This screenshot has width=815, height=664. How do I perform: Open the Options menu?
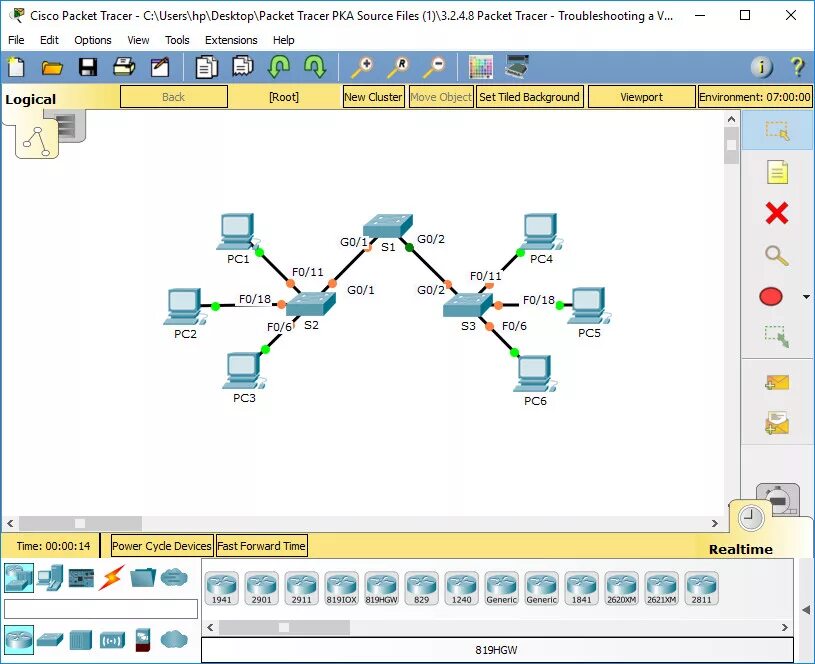(93, 40)
